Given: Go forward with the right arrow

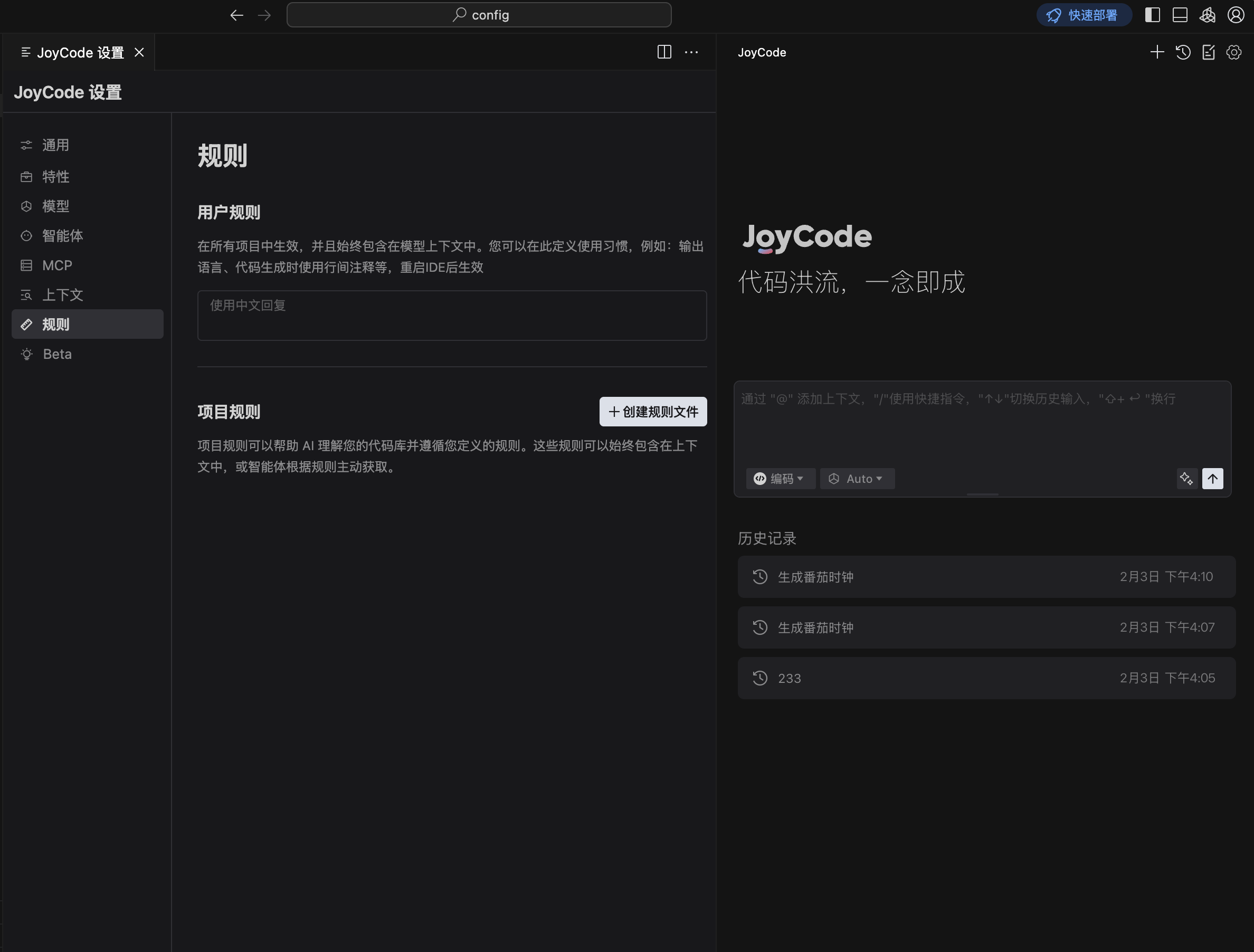Looking at the screenshot, I should click(264, 15).
